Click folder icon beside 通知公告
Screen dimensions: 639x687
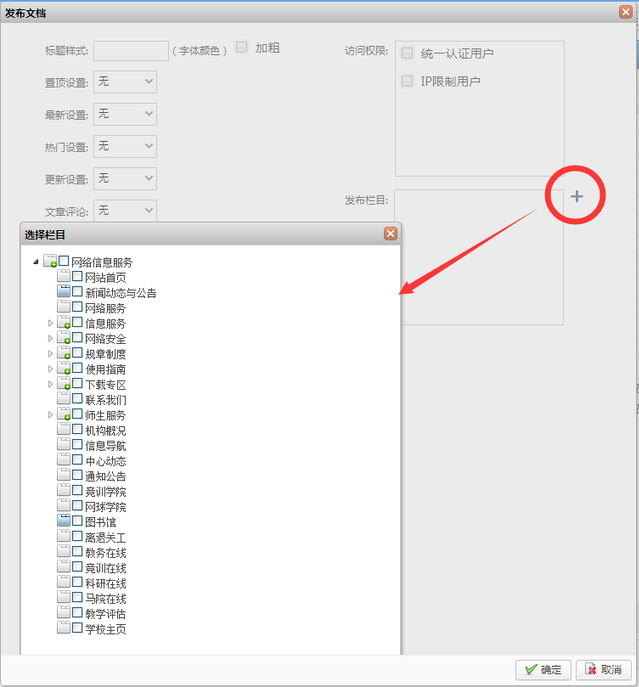pos(64,476)
